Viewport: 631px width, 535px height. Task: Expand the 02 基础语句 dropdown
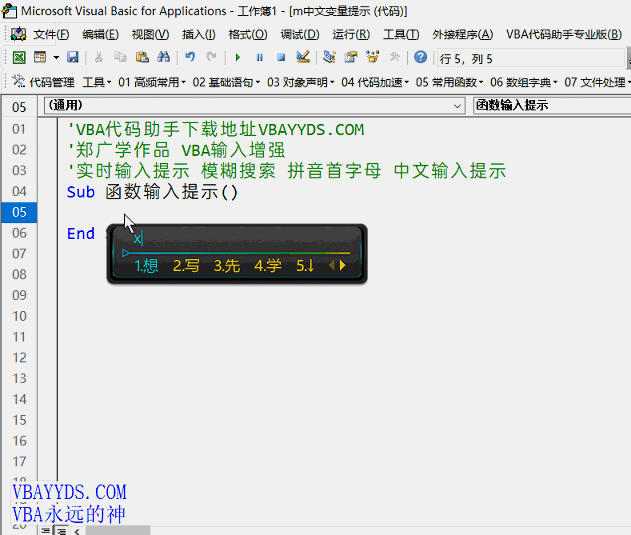click(226, 82)
